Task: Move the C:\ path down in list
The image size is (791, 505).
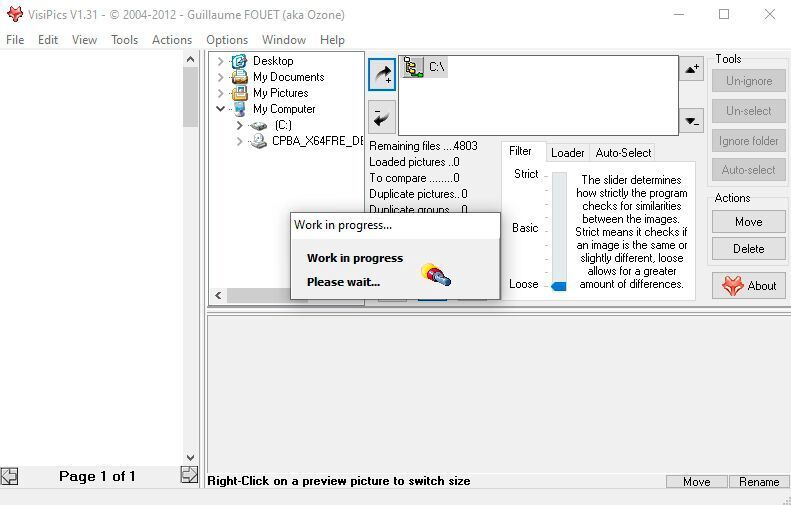Action: click(x=692, y=121)
